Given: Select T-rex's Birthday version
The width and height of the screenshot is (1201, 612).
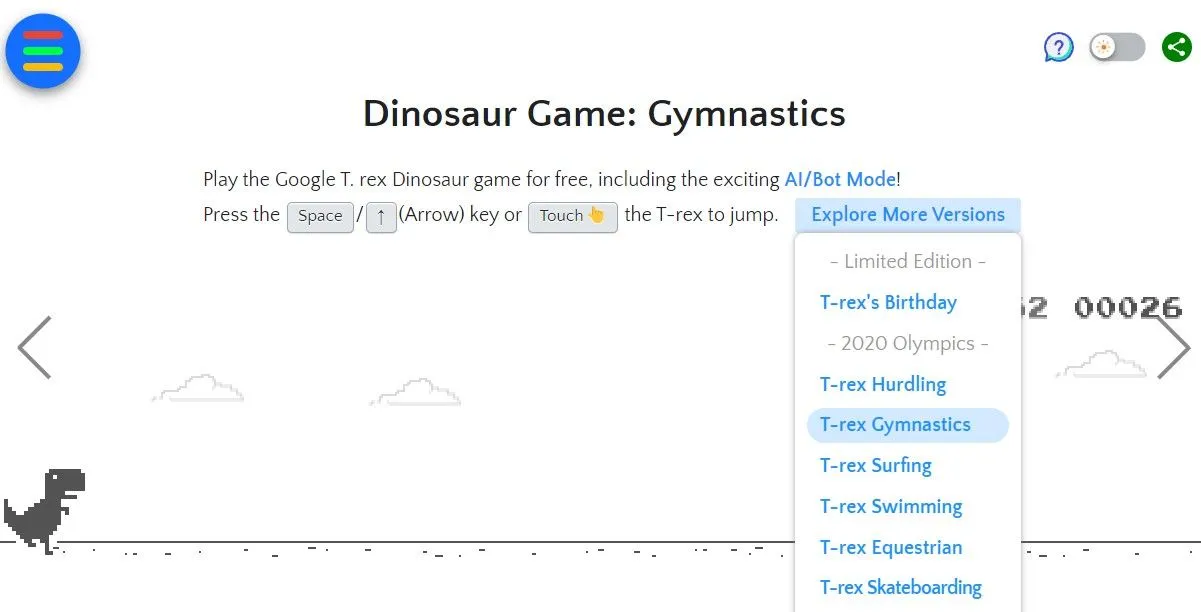Looking at the screenshot, I should click(888, 302).
